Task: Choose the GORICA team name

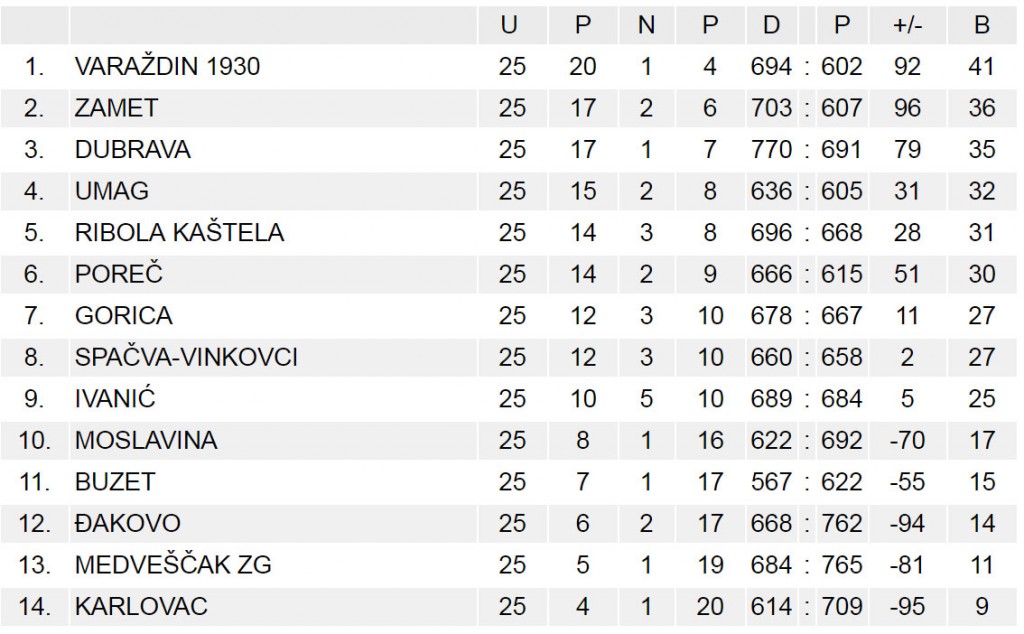Action: (x=124, y=316)
